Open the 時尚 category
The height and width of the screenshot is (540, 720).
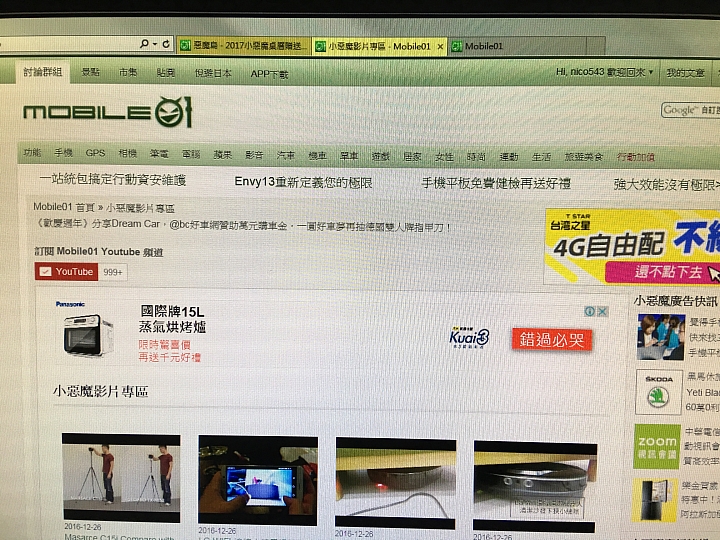(476, 157)
